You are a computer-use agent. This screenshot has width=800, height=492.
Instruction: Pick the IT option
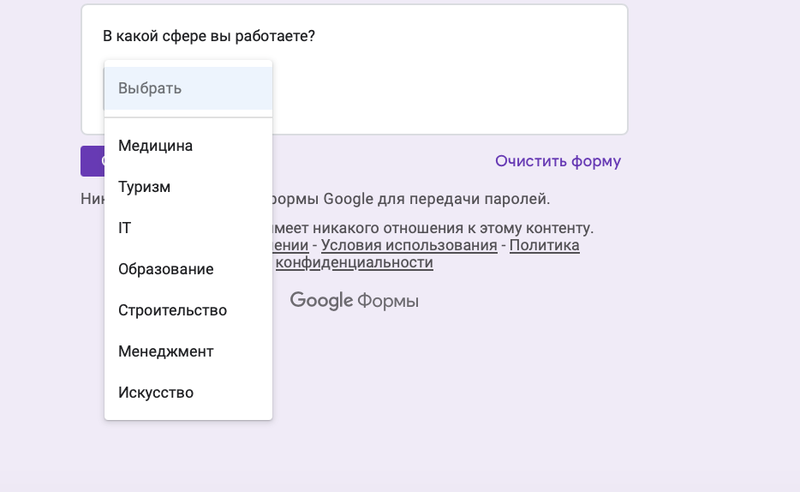[x=188, y=228]
